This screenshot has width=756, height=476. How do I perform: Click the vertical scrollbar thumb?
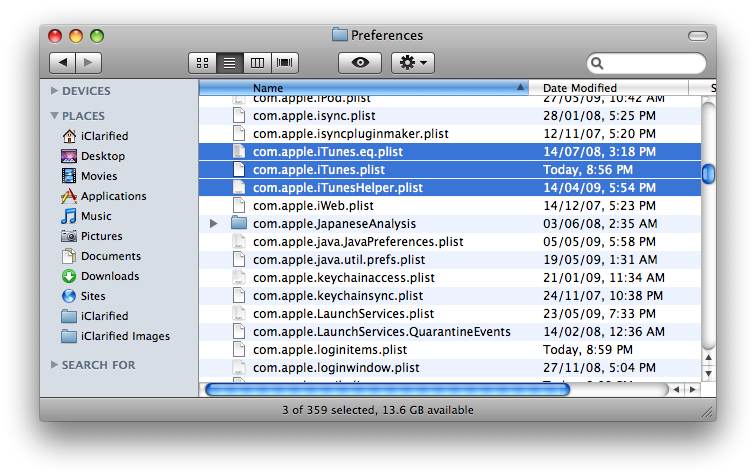click(x=708, y=174)
